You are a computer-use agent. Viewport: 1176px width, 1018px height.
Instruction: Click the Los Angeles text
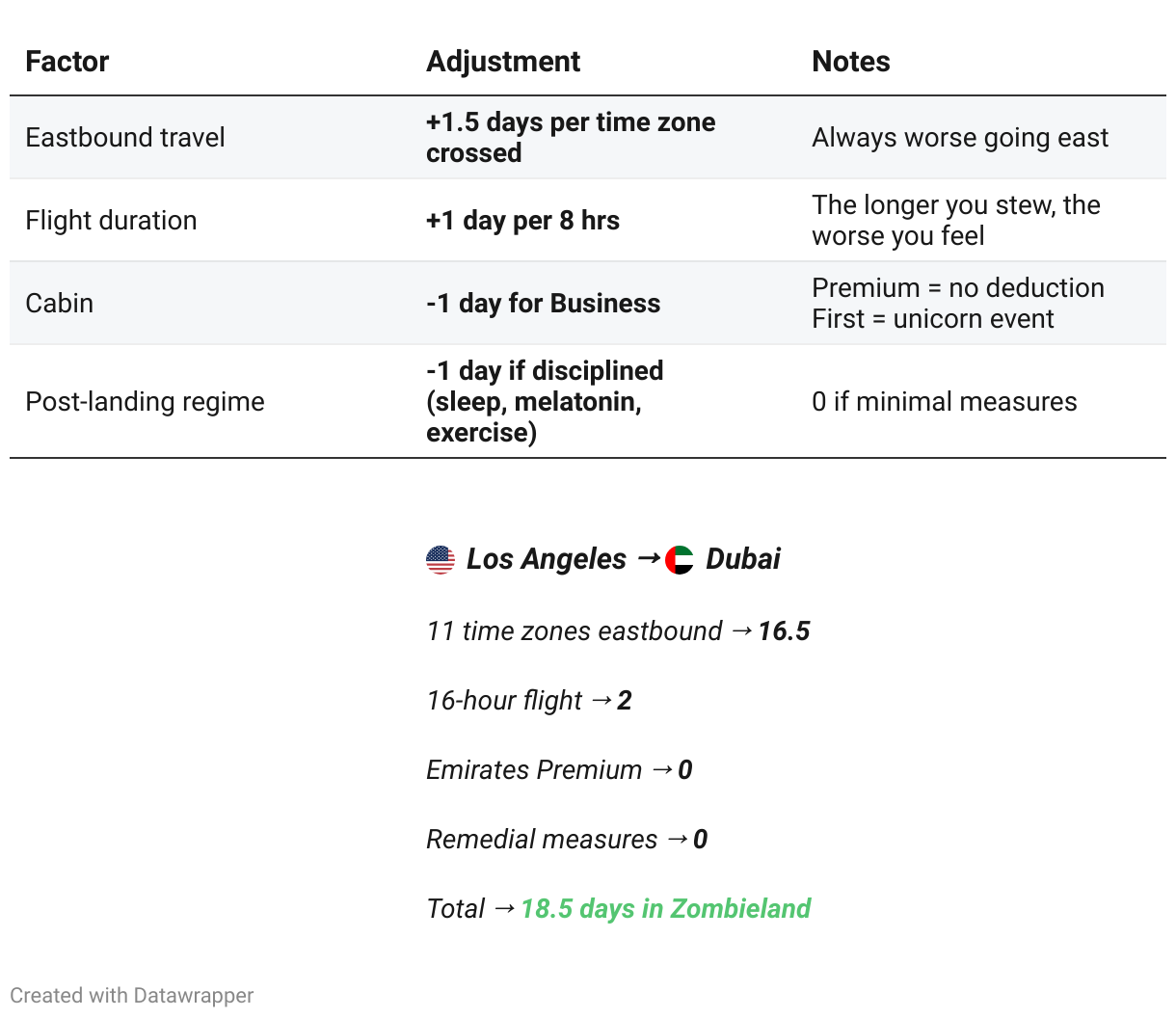(x=547, y=559)
